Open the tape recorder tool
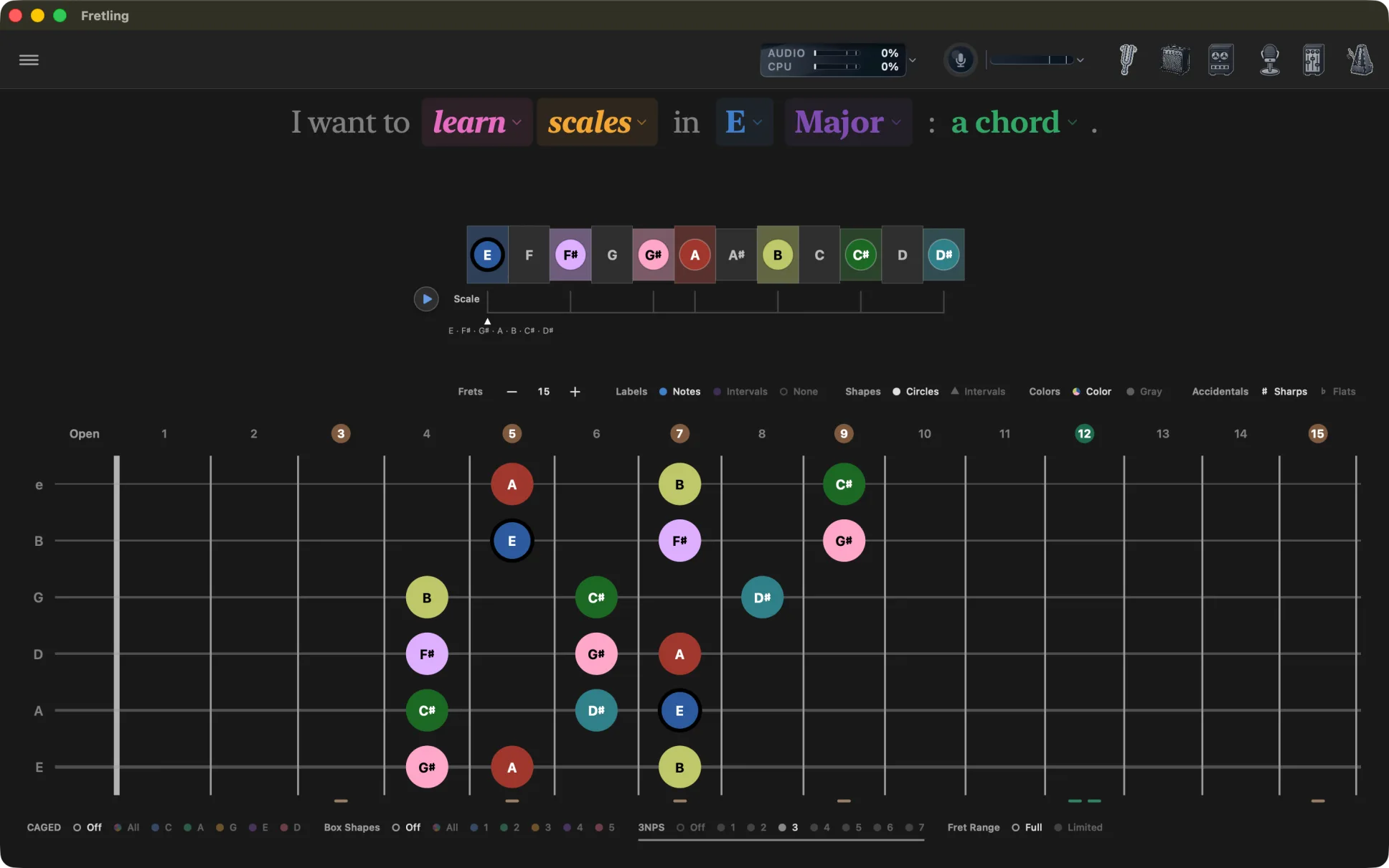1389x868 pixels. 1220,60
